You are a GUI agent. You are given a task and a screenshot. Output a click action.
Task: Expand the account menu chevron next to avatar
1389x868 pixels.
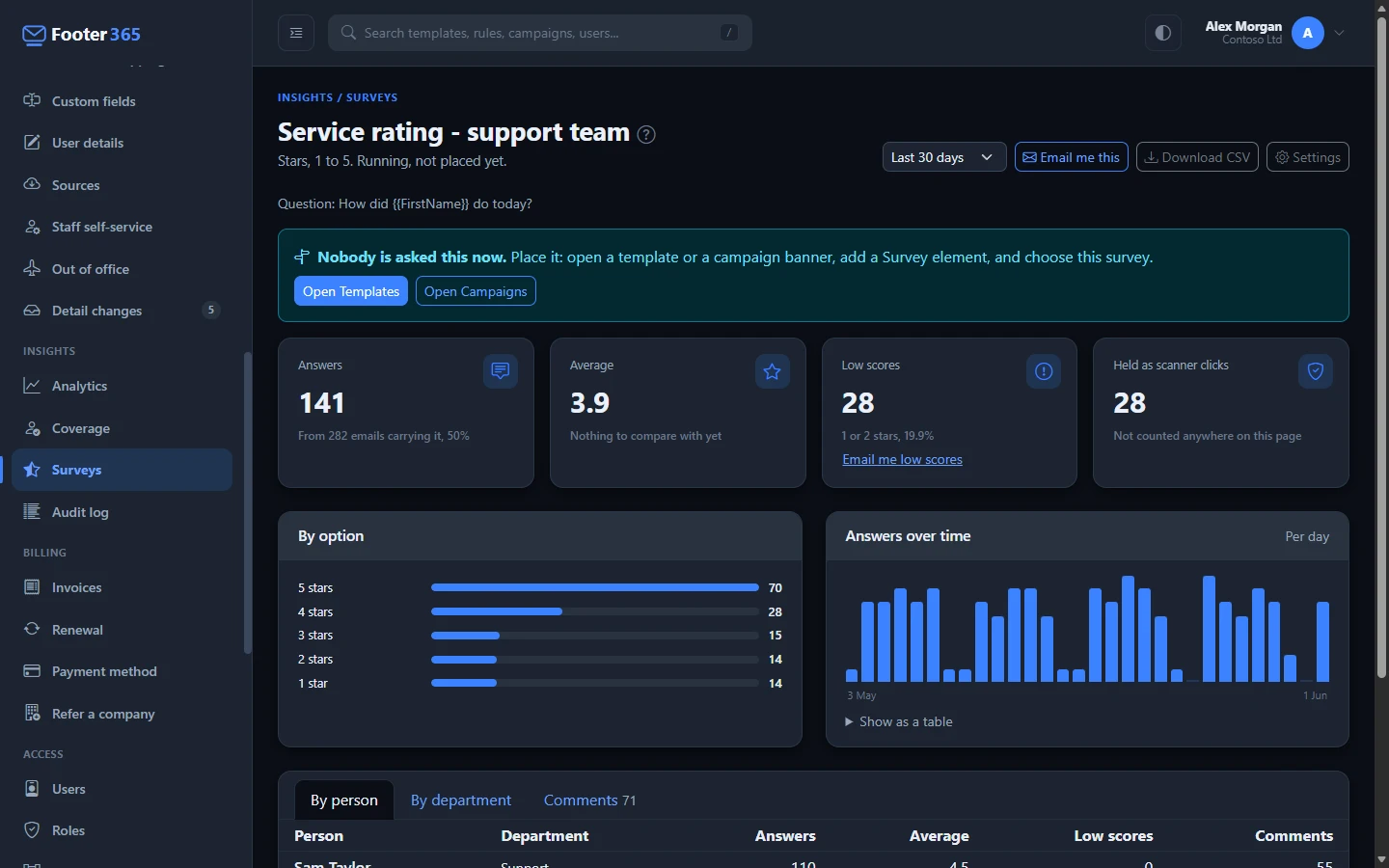click(1340, 33)
